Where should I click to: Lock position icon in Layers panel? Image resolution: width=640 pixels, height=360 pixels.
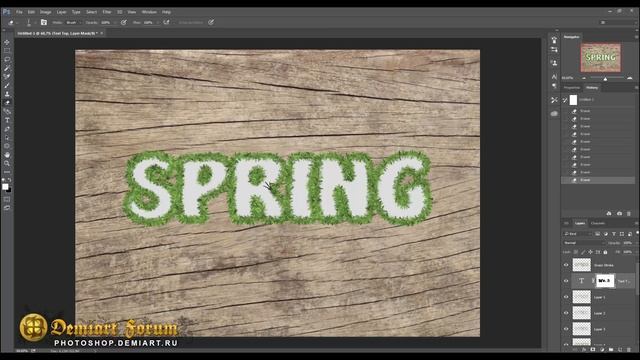(x=590, y=252)
